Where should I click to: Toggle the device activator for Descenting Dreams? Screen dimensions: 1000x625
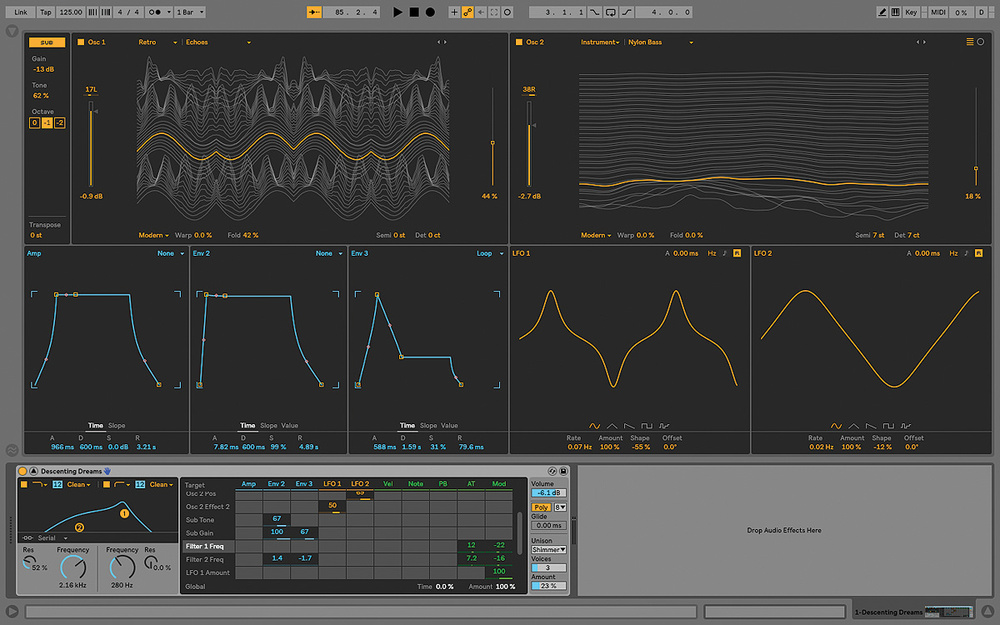click(22, 471)
